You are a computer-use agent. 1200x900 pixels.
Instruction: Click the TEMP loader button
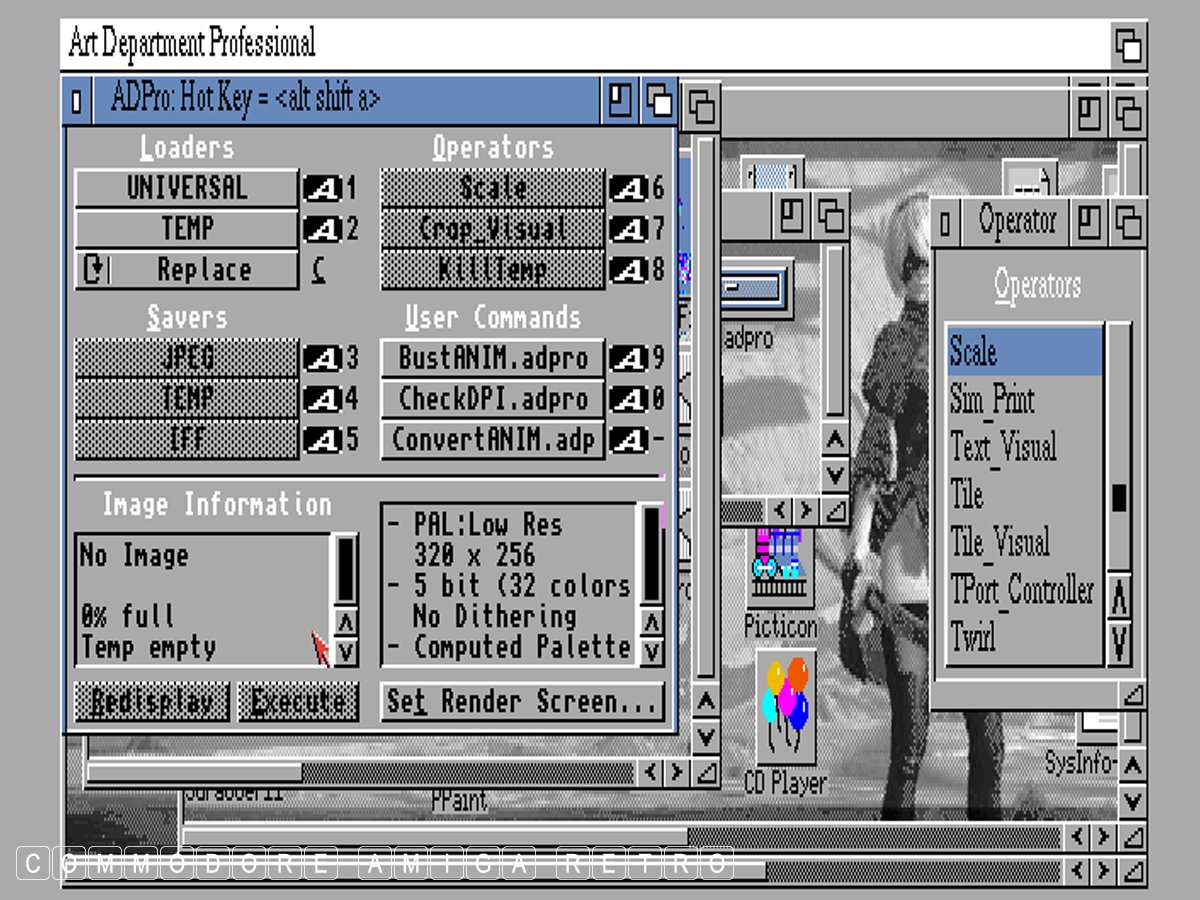point(186,229)
